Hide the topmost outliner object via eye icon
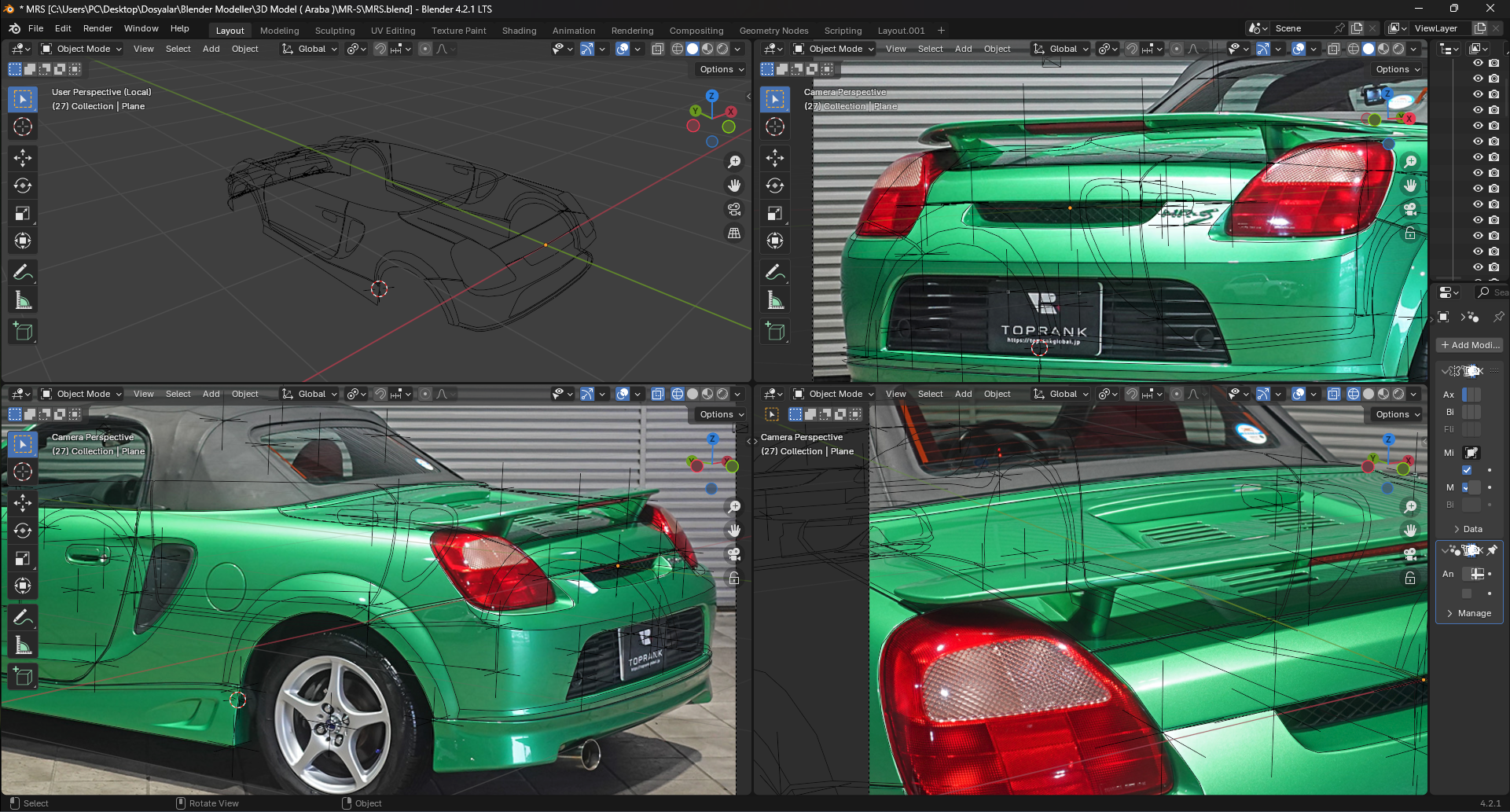Image resolution: width=1510 pixels, height=812 pixels. tap(1478, 63)
